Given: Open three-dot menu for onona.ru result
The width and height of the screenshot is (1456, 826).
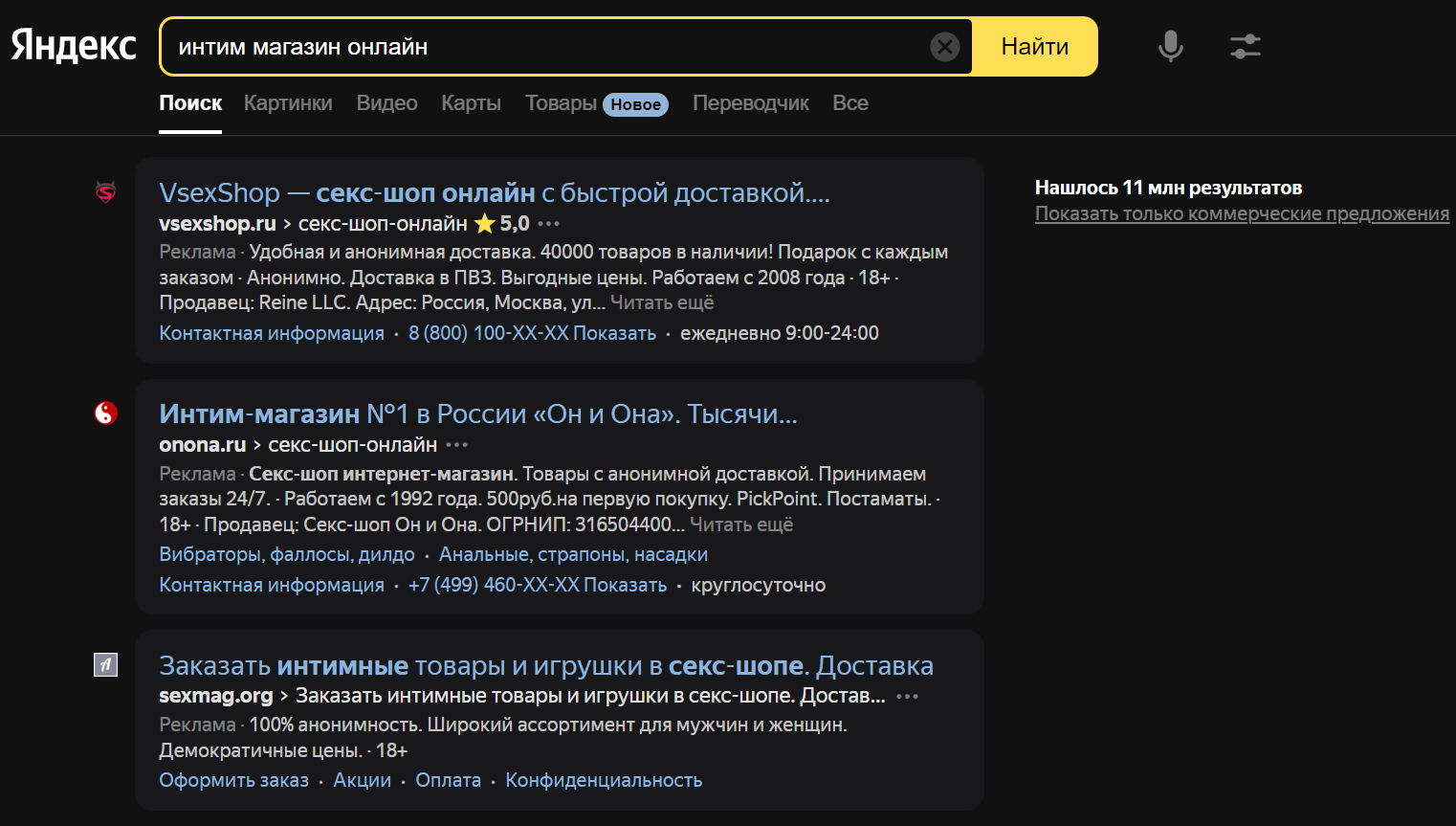Looking at the screenshot, I should (x=457, y=445).
